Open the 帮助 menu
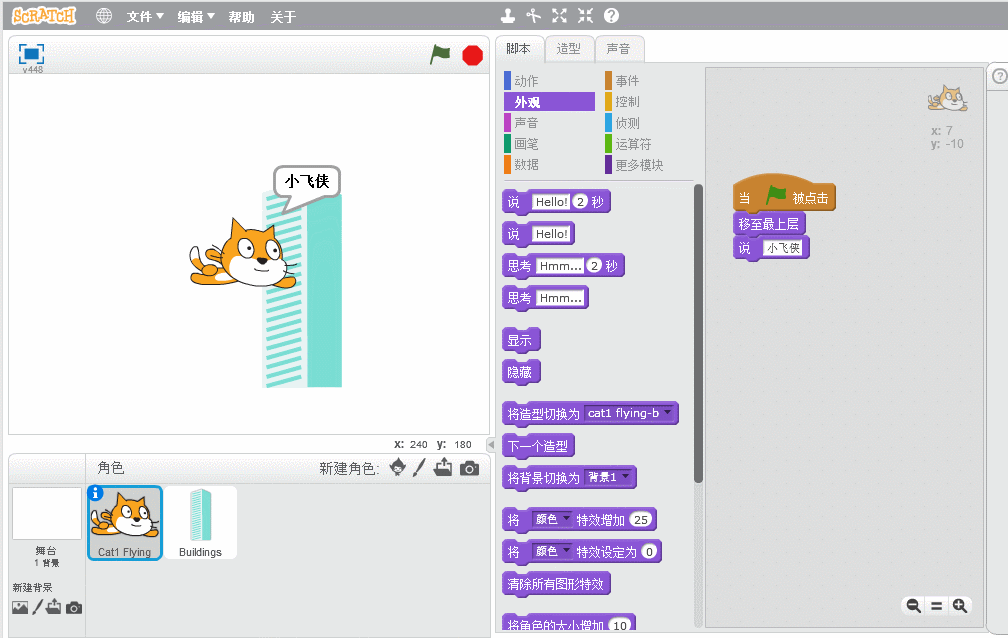 coord(242,17)
